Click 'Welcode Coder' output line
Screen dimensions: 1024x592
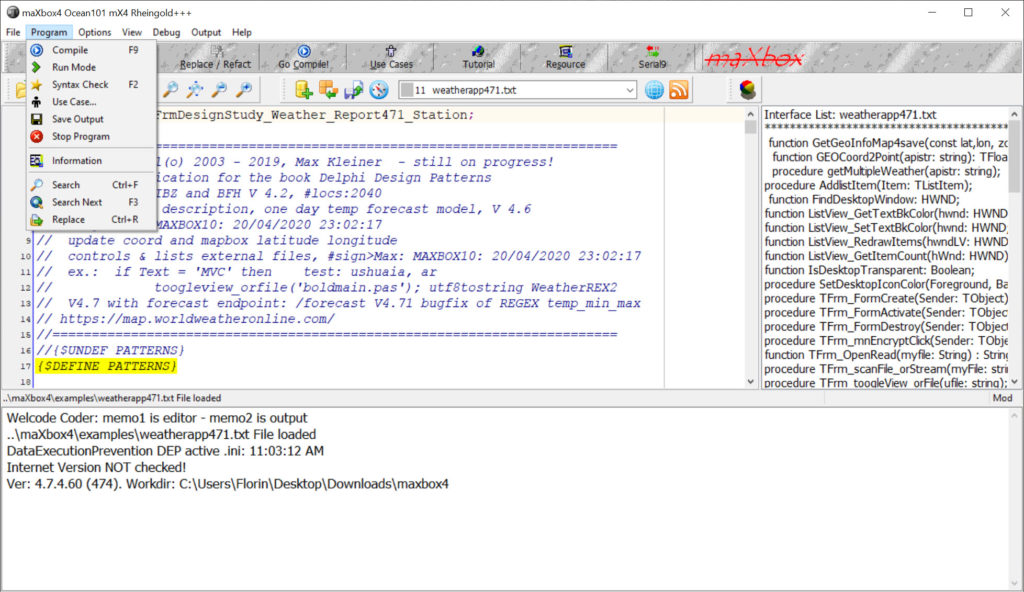pos(157,418)
